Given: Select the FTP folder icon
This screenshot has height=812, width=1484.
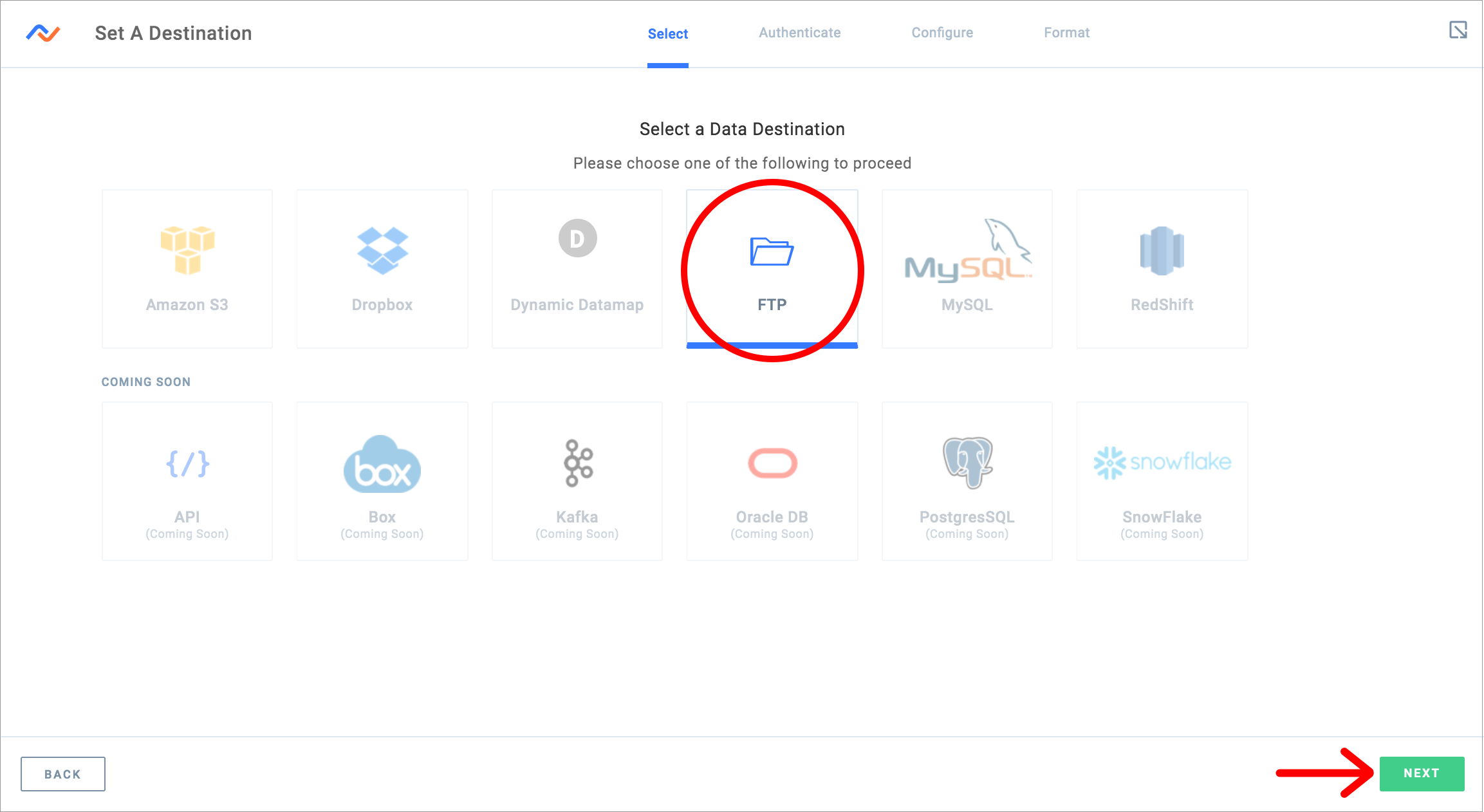Looking at the screenshot, I should pos(772,252).
